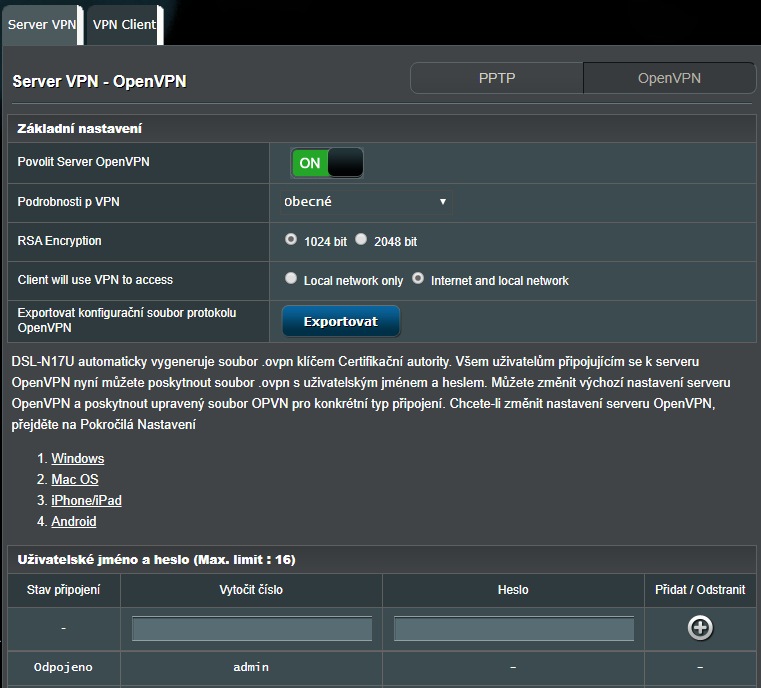Open the iPhone/iPad setup link
Image resolution: width=761 pixels, height=688 pixels.
click(86, 500)
